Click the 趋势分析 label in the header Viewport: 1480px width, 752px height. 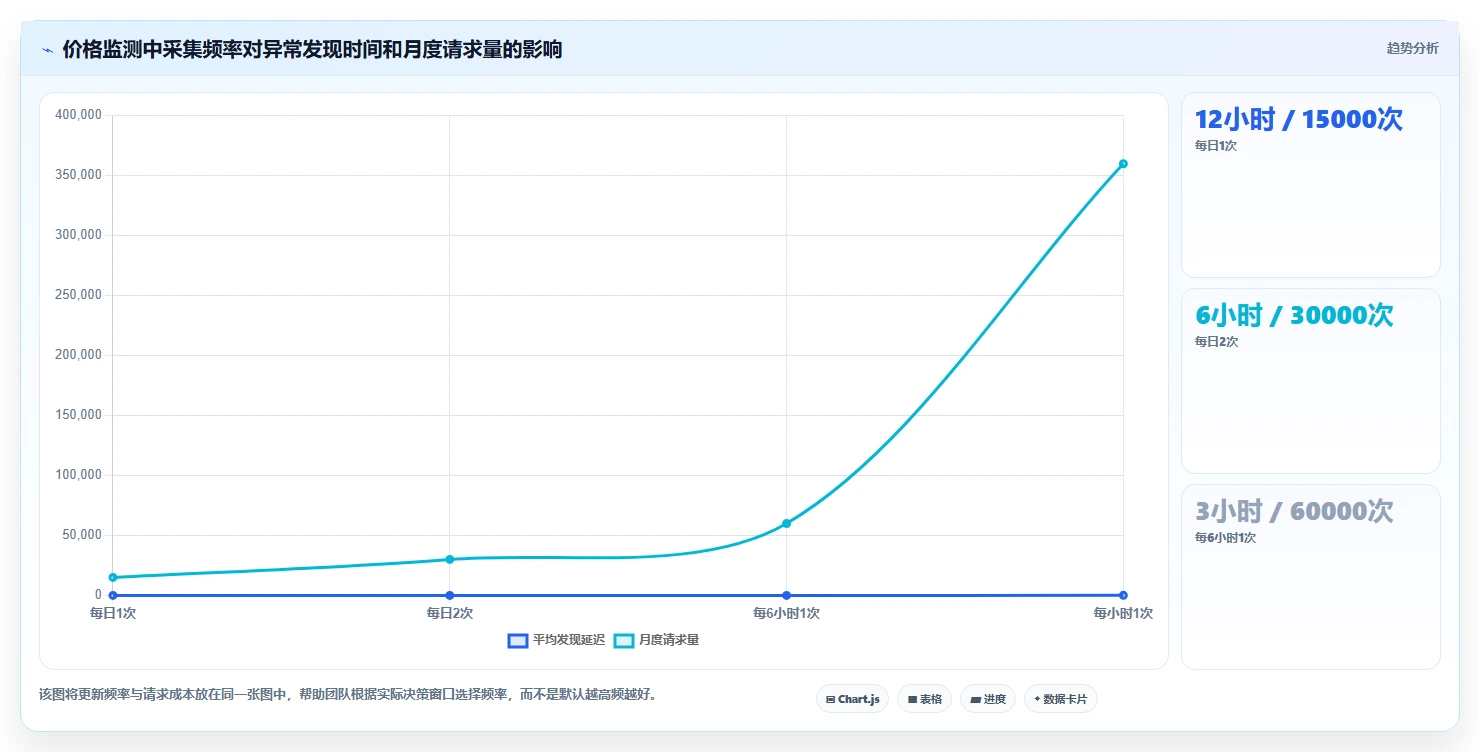1412,48
